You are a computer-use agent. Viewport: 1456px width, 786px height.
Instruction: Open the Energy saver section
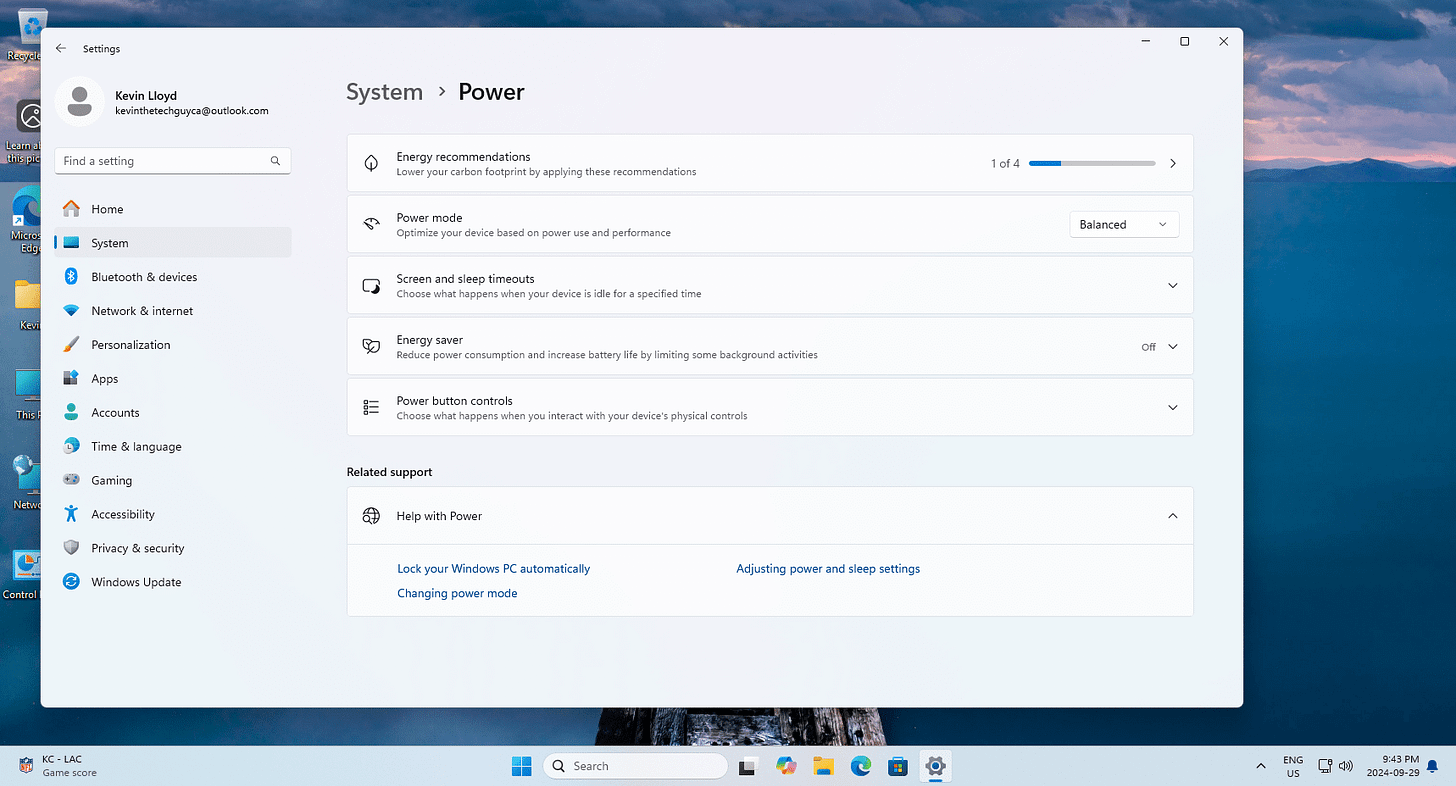point(770,346)
